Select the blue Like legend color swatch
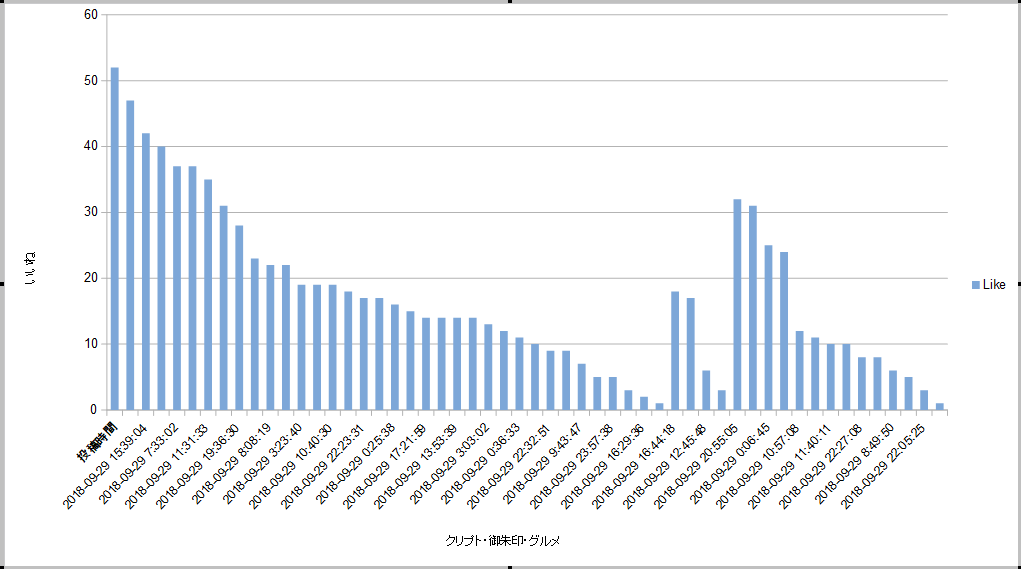Image resolution: width=1021 pixels, height=569 pixels. coord(976,285)
